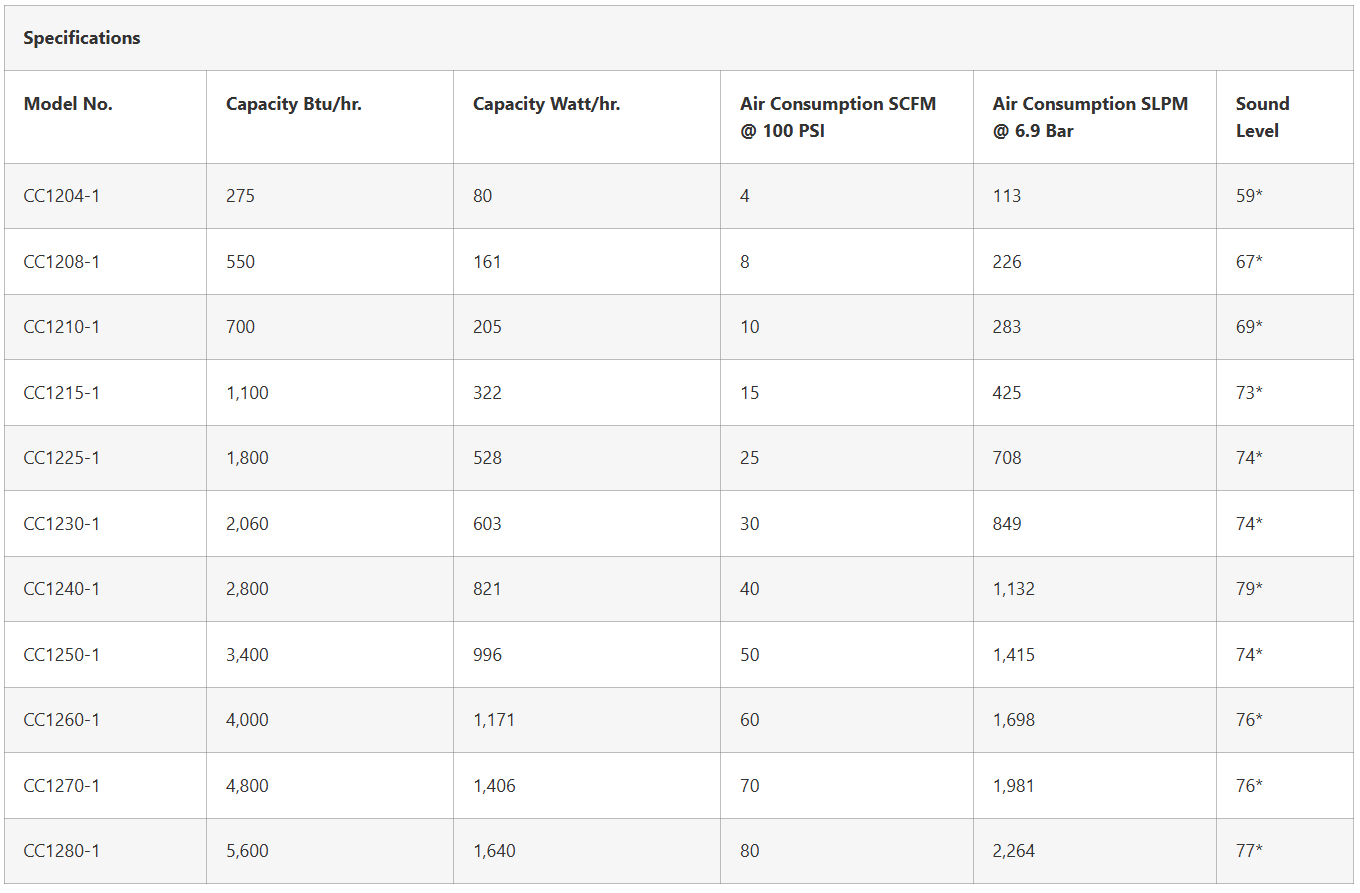Click the Air Consumption SLPM header
This screenshot has width=1360, height=893.
coord(1090,117)
